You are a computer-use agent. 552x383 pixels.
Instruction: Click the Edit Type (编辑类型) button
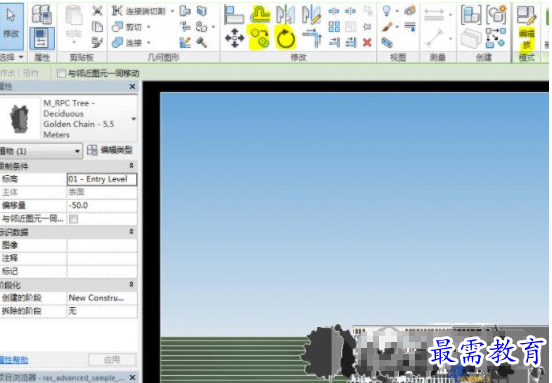pos(110,150)
